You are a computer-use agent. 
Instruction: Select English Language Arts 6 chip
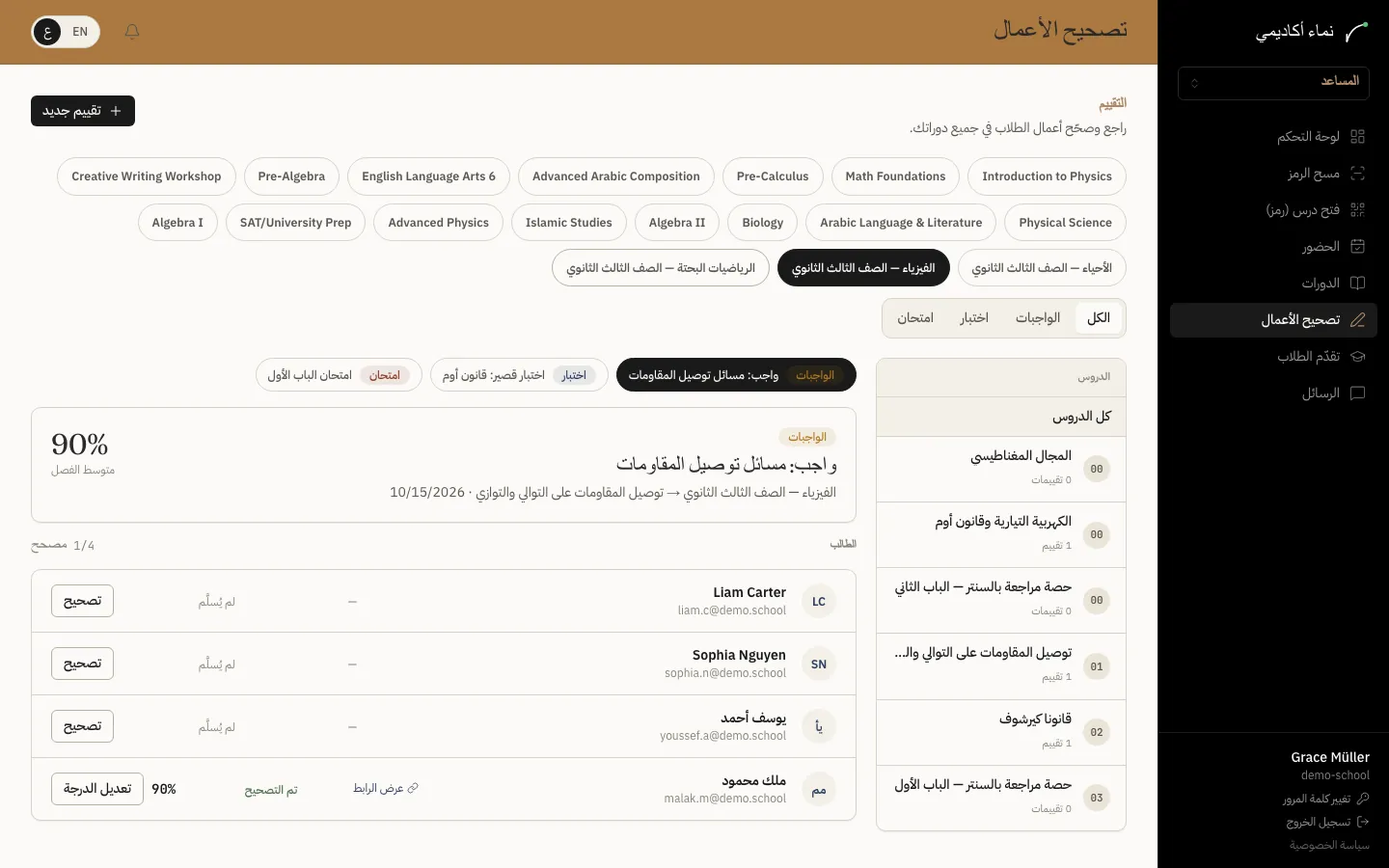coord(428,176)
